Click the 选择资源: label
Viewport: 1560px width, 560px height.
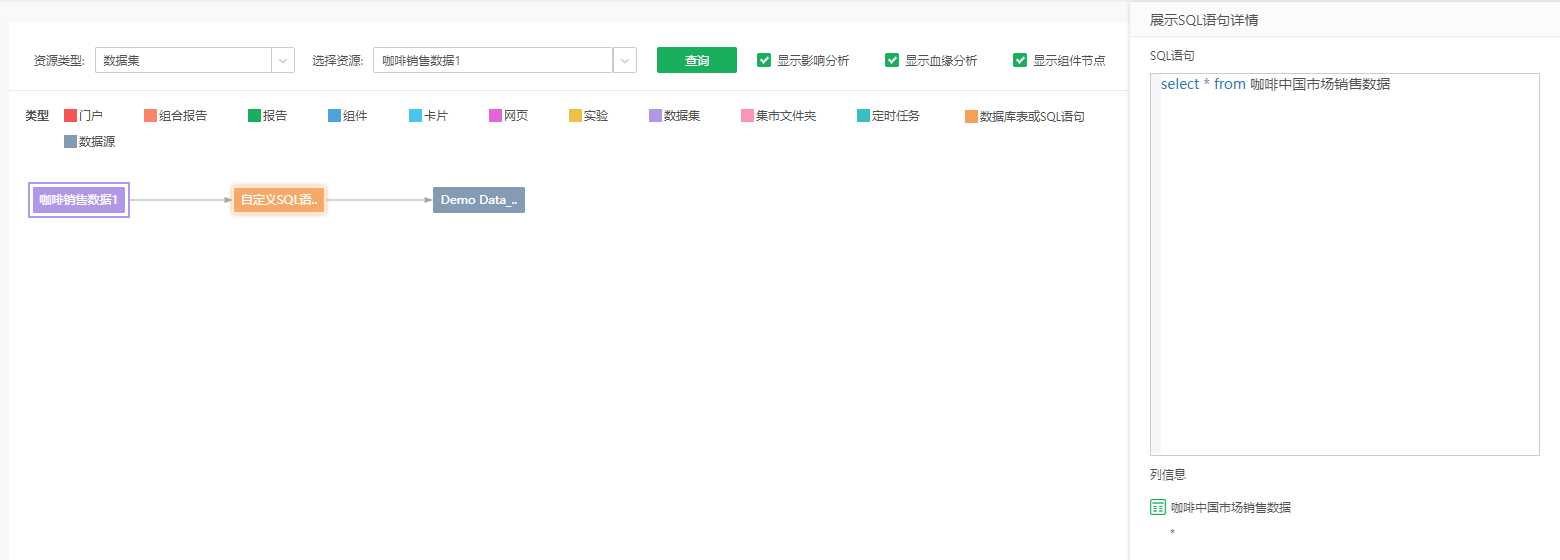[x=338, y=61]
